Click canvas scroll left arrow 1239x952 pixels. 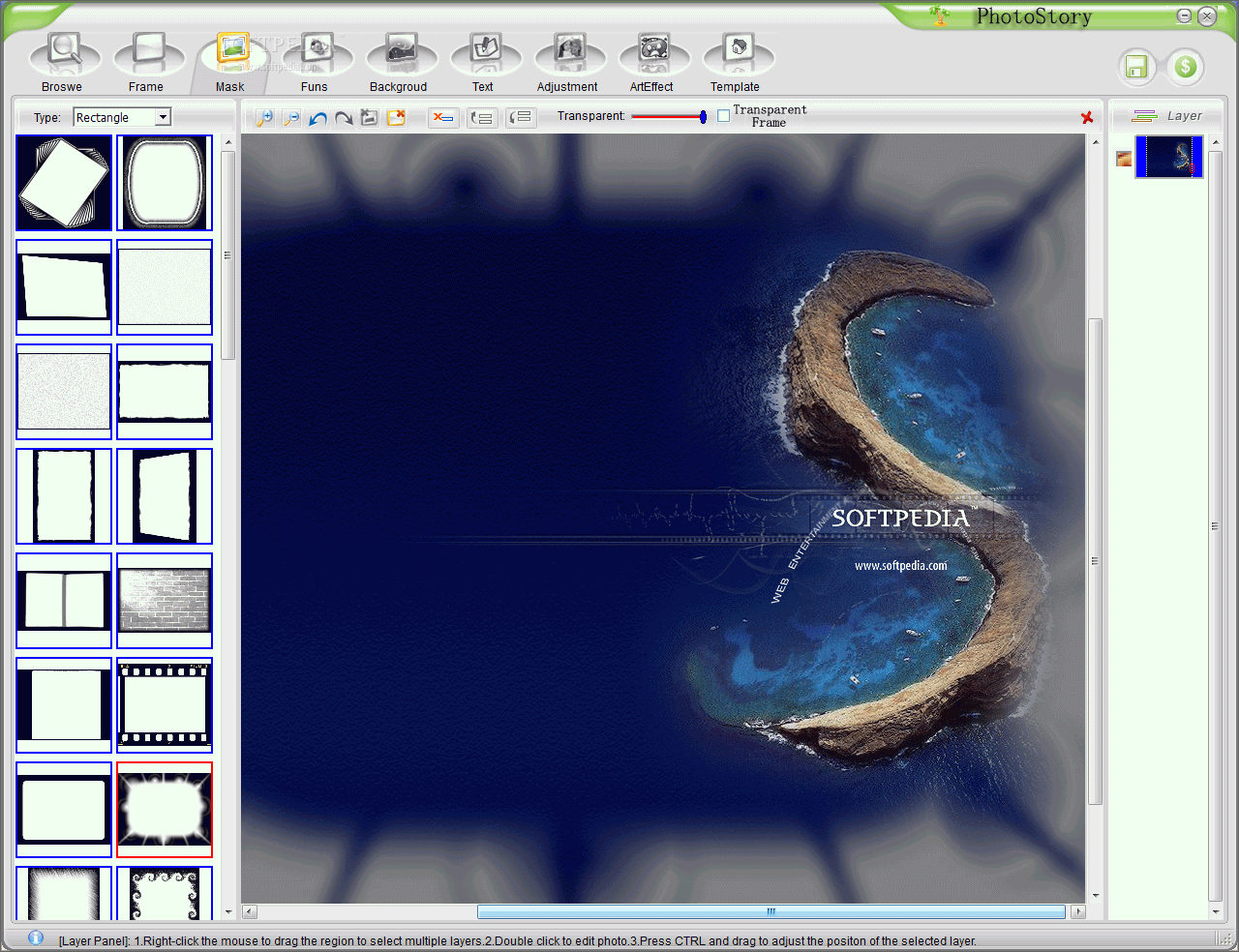tap(250, 911)
